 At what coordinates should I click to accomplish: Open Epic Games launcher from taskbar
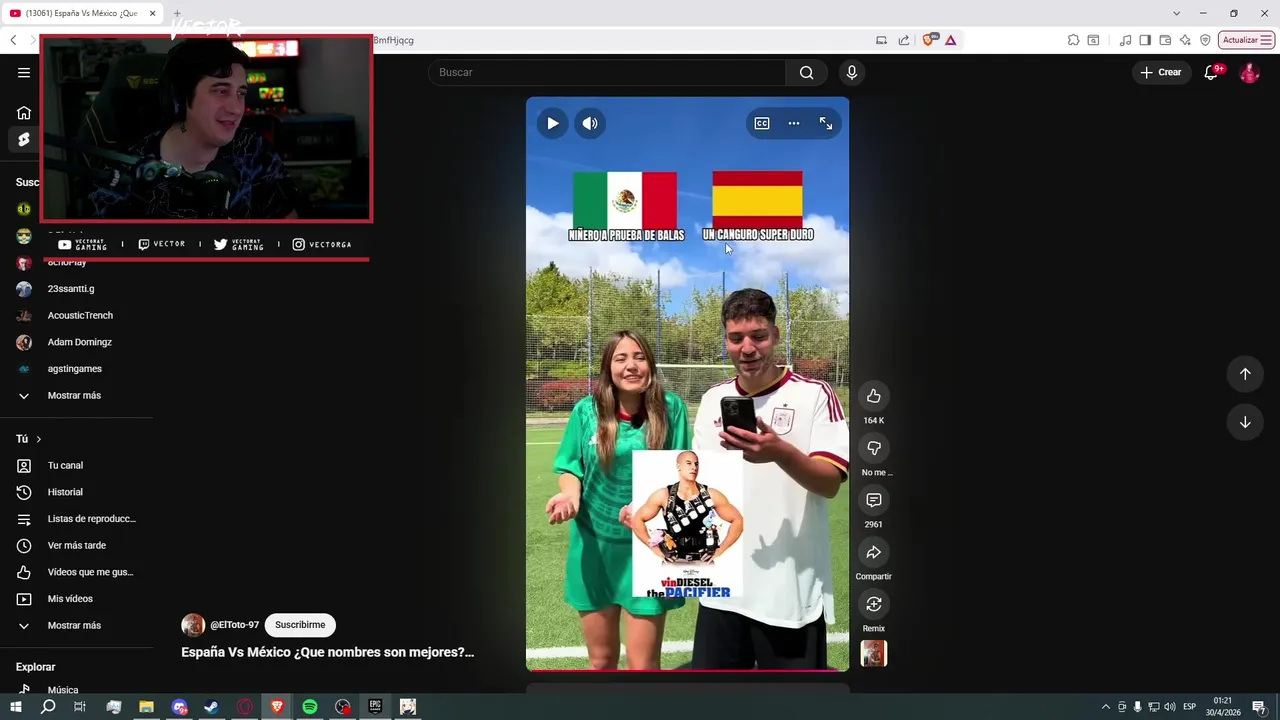pyautogui.click(x=375, y=707)
